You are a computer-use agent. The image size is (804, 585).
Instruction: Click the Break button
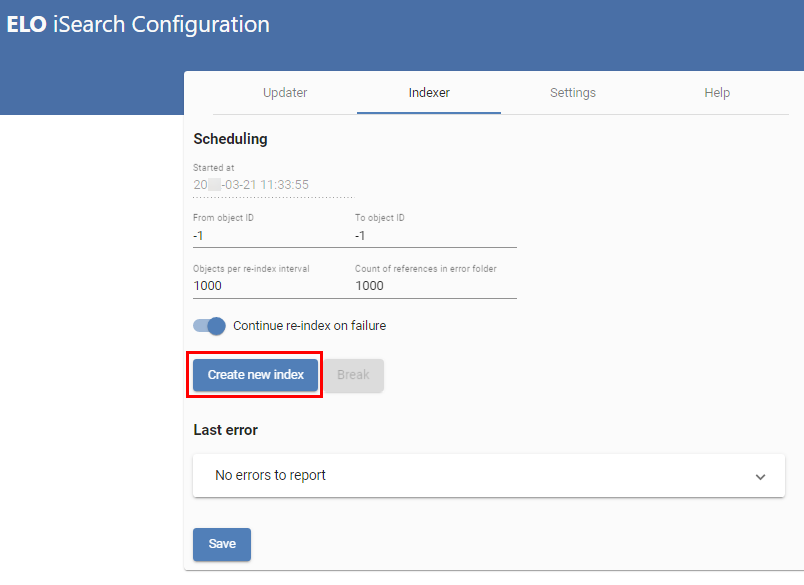pos(353,375)
